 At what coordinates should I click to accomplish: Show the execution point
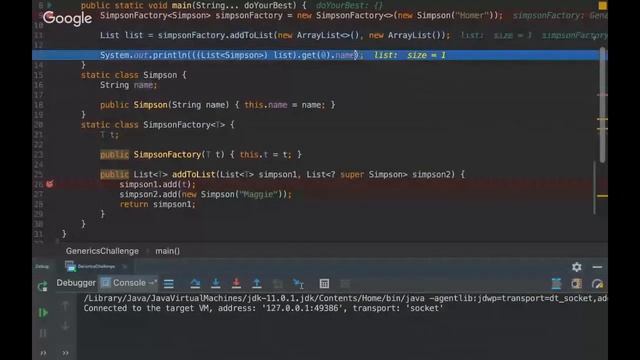tap(169, 284)
